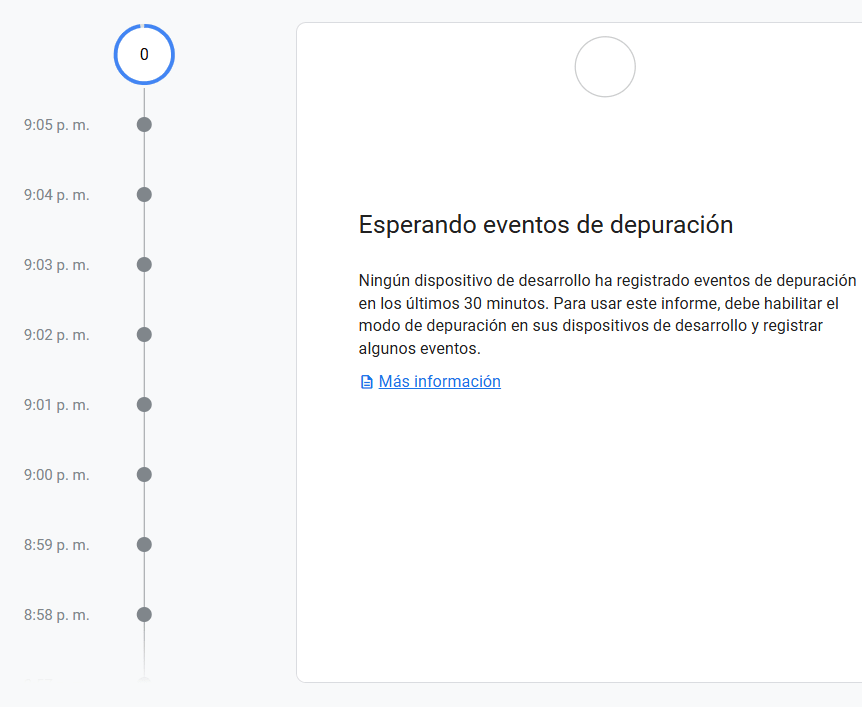Select the 9:01 p. m. timeline dot
Viewport: 862px width, 707px height.
[x=144, y=405]
